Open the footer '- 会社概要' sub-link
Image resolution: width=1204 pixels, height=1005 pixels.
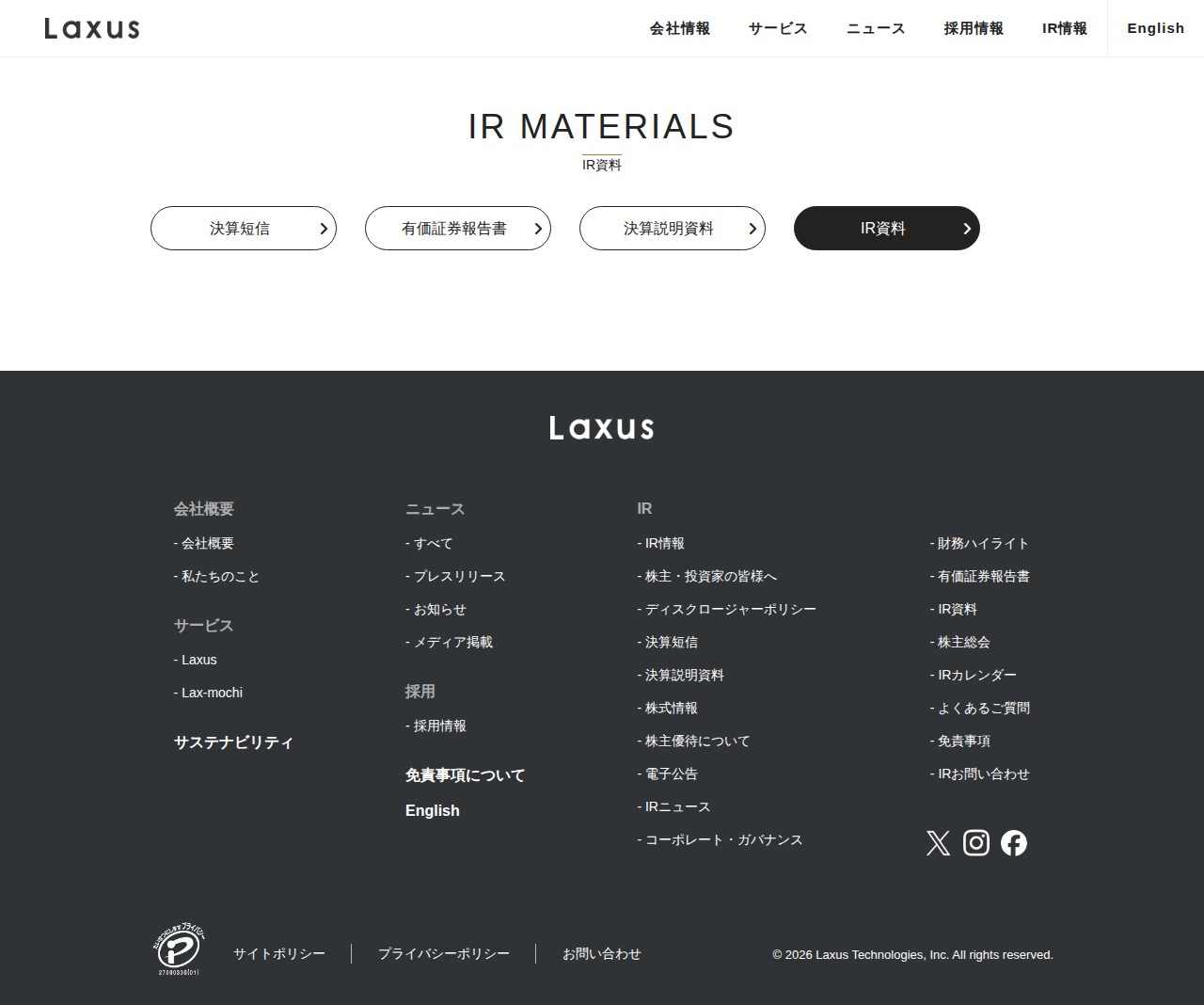click(x=204, y=544)
